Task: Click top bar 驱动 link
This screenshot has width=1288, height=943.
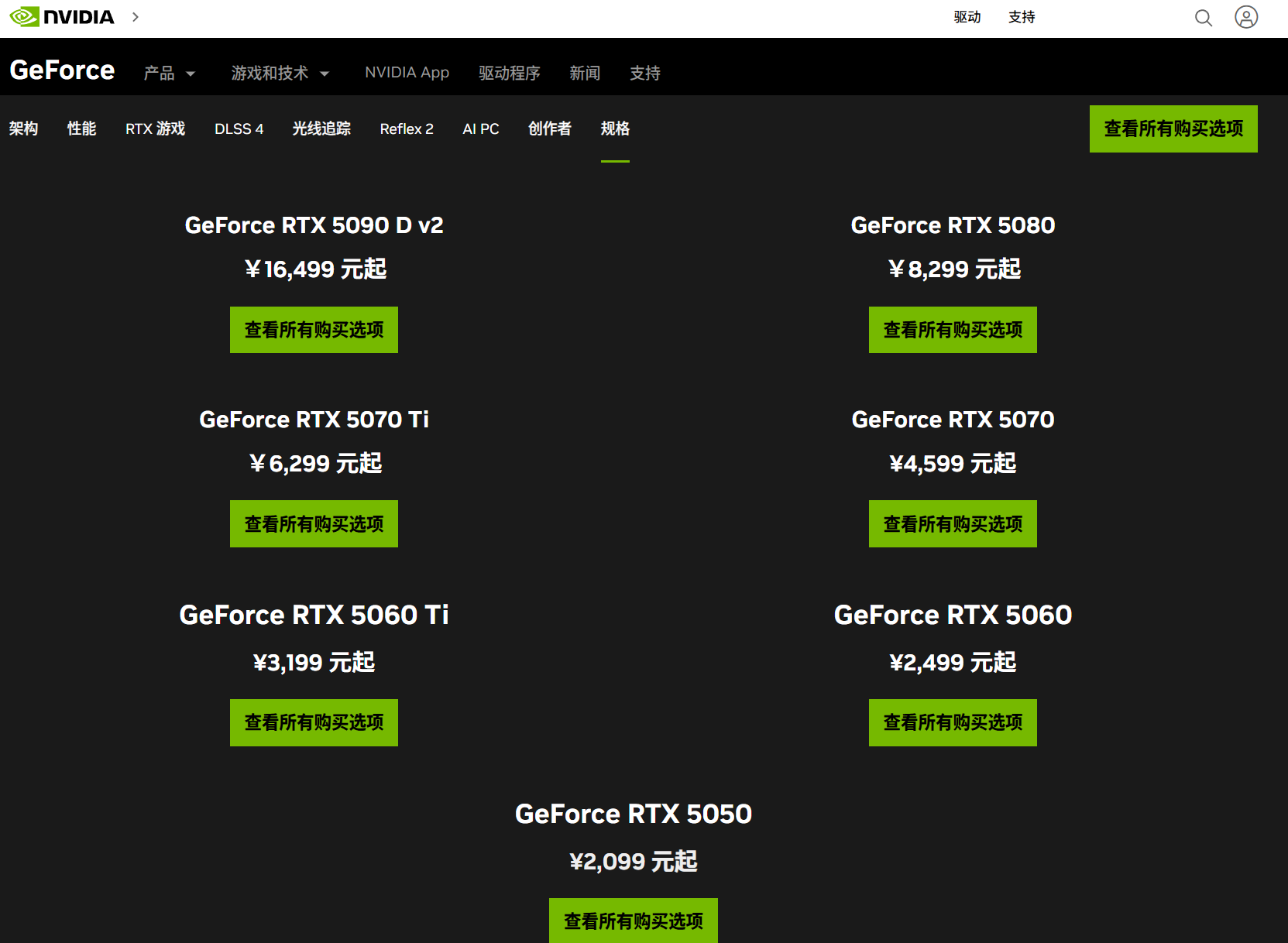Action: tap(967, 17)
